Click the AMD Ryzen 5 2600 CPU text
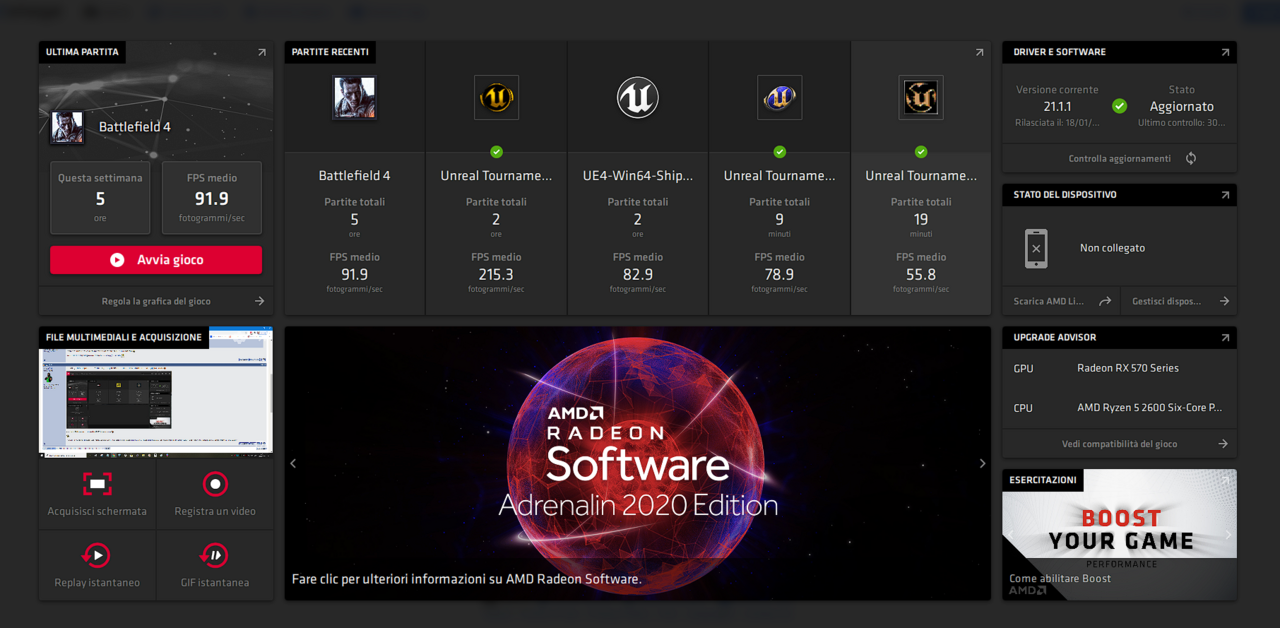The image size is (1280, 628). point(1149,408)
